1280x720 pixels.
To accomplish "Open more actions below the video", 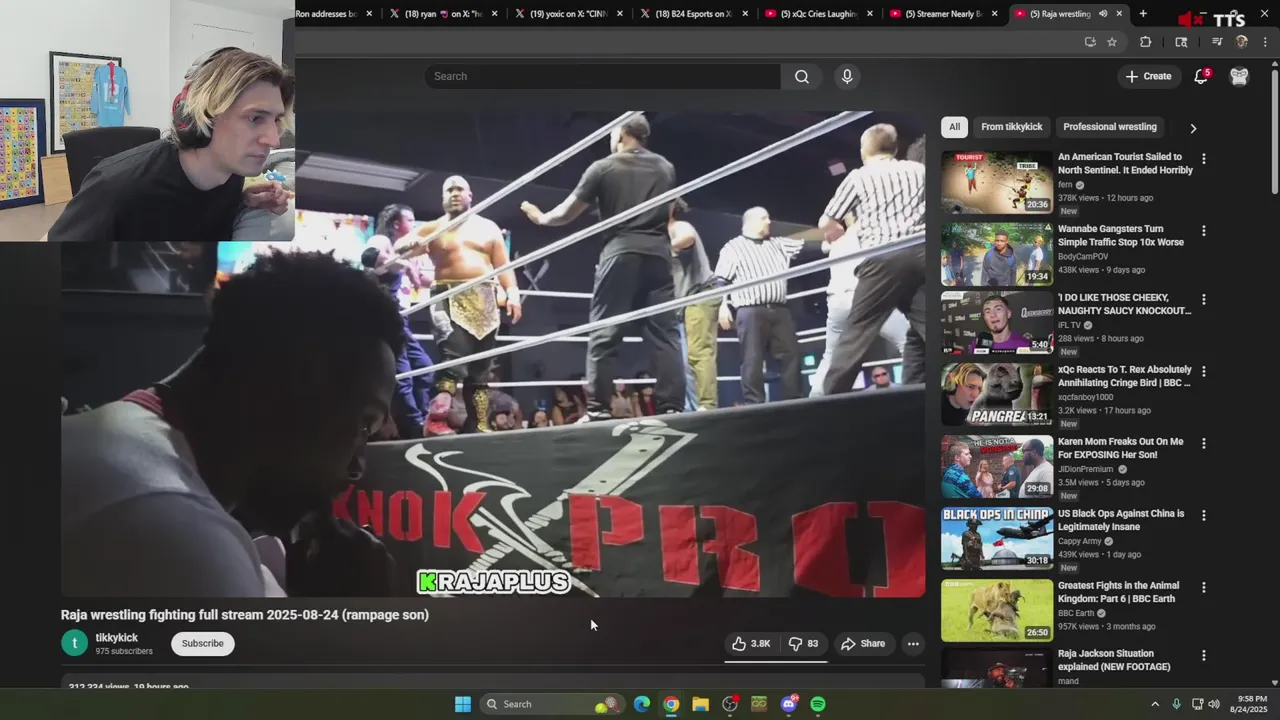I will (913, 644).
